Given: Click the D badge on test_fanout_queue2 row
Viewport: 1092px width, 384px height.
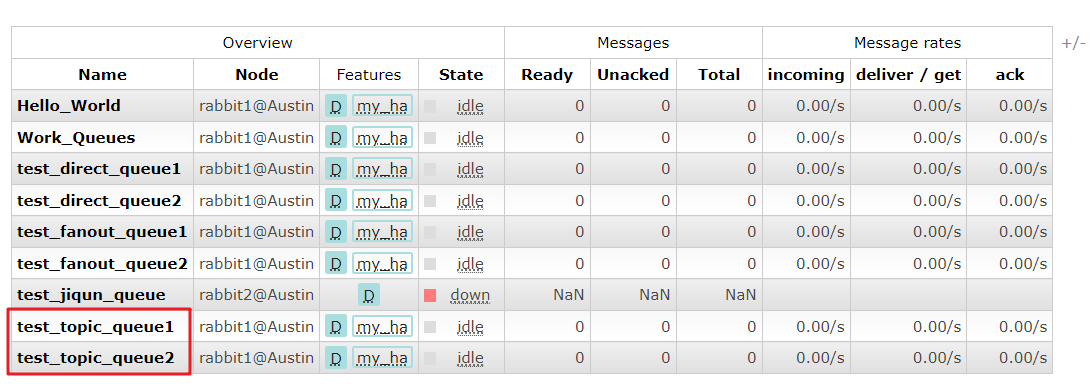Looking at the screenshot, I should 336,263.
